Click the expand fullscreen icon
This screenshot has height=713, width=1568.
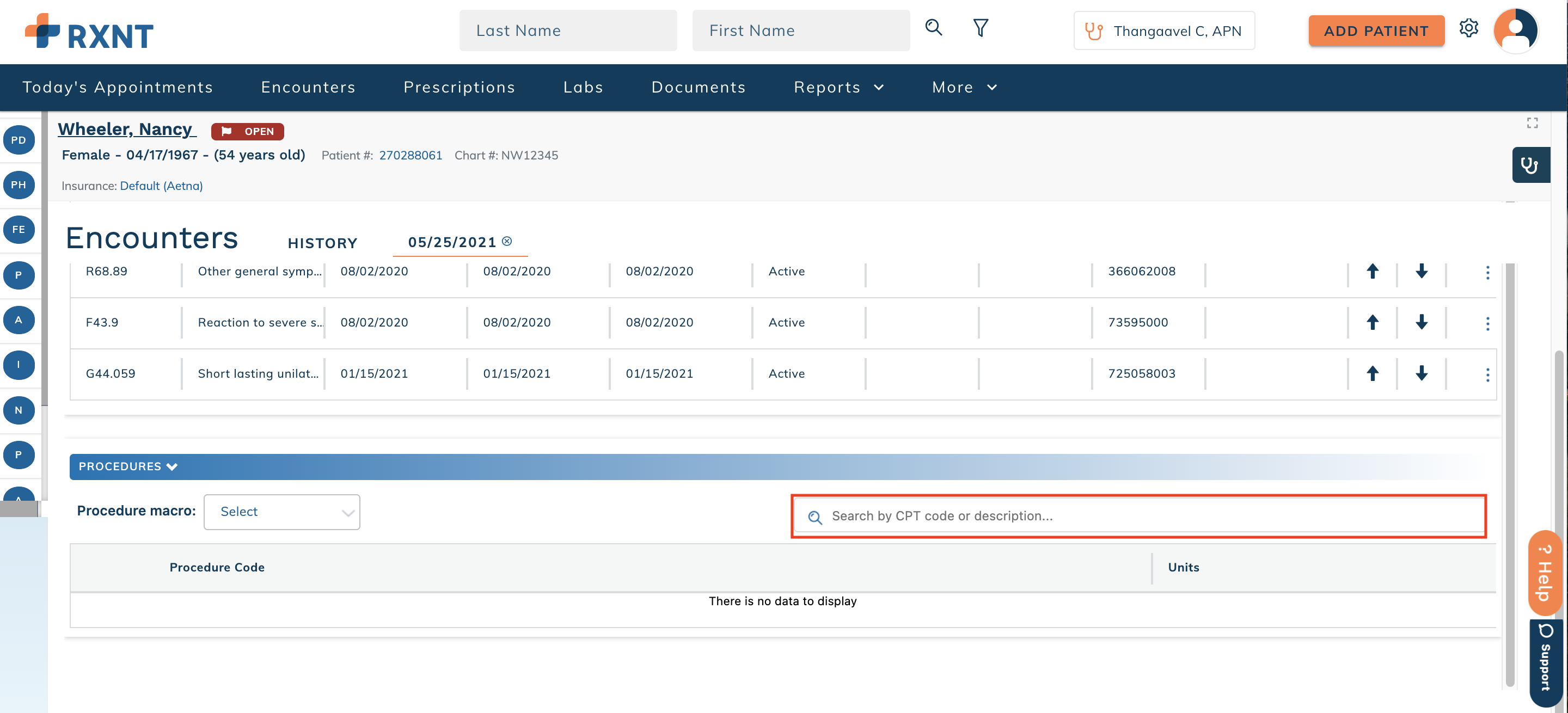coord(1532,123)
